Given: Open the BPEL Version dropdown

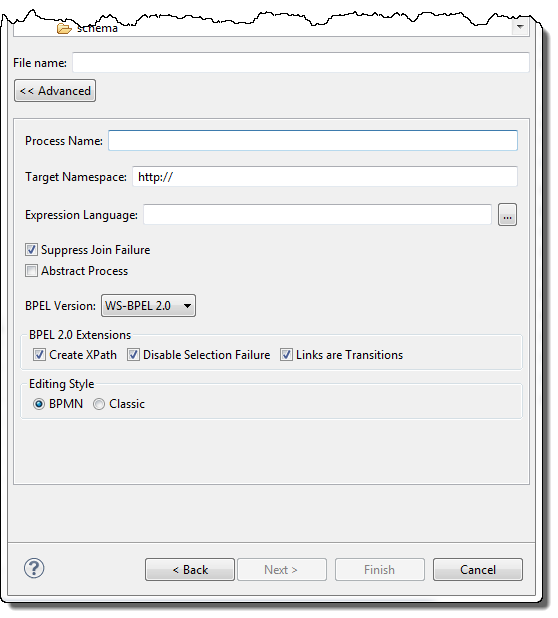Looking at the screenshot, I should point(149,305).
